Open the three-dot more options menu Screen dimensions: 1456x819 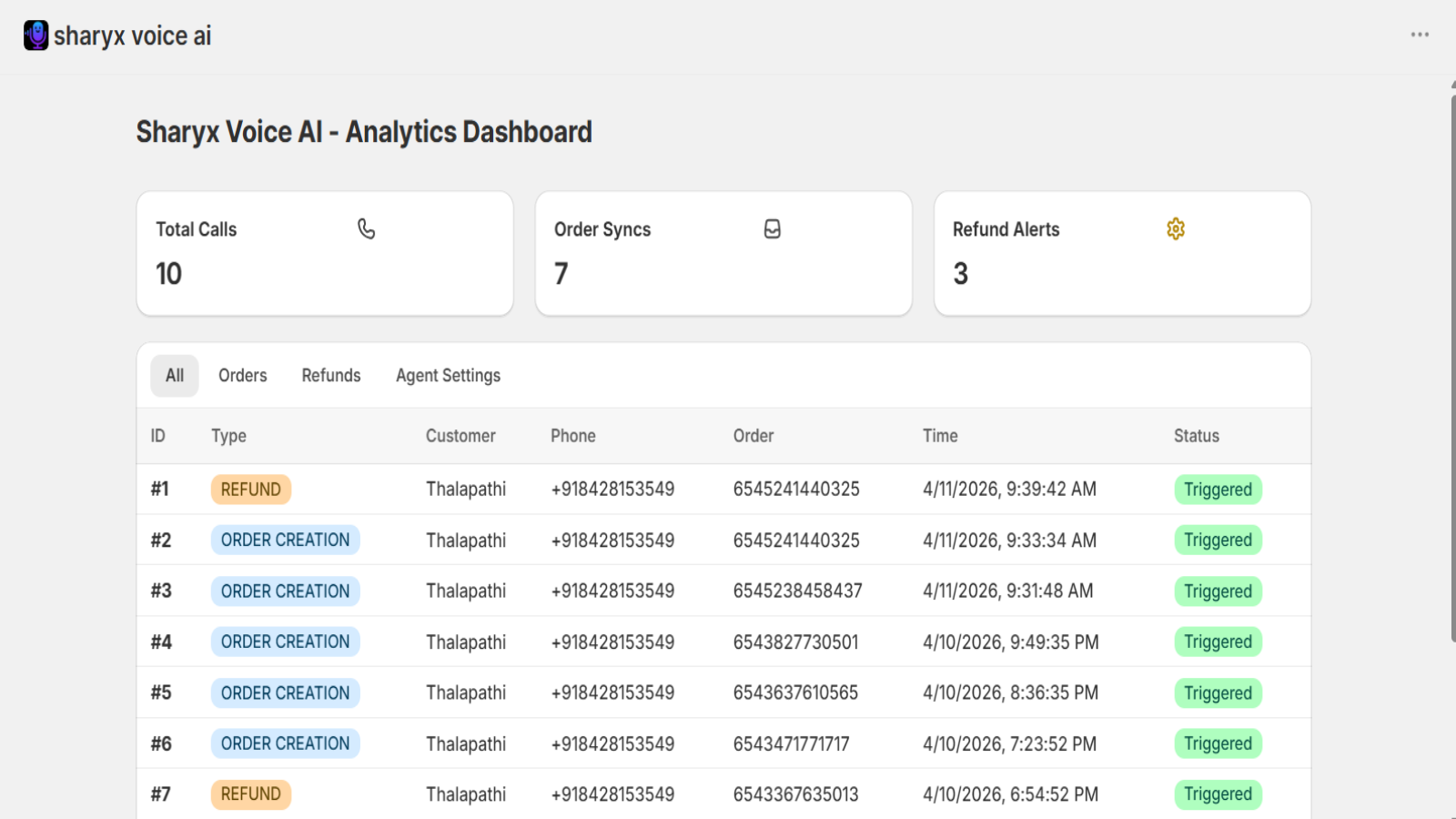click(x=1420, y=35)
